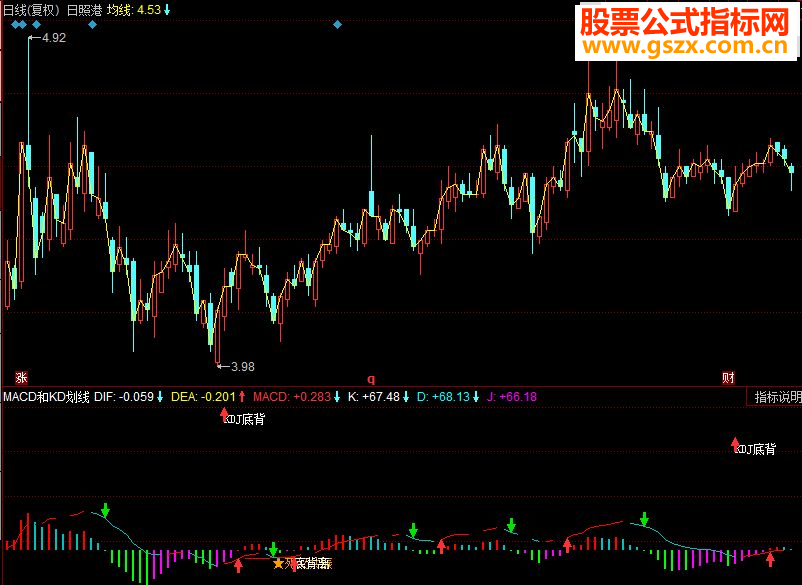Image resolution: width=802 pixels, height=585 pixels.
Task: Click the 日线(复权) period label
Action: 32,10
